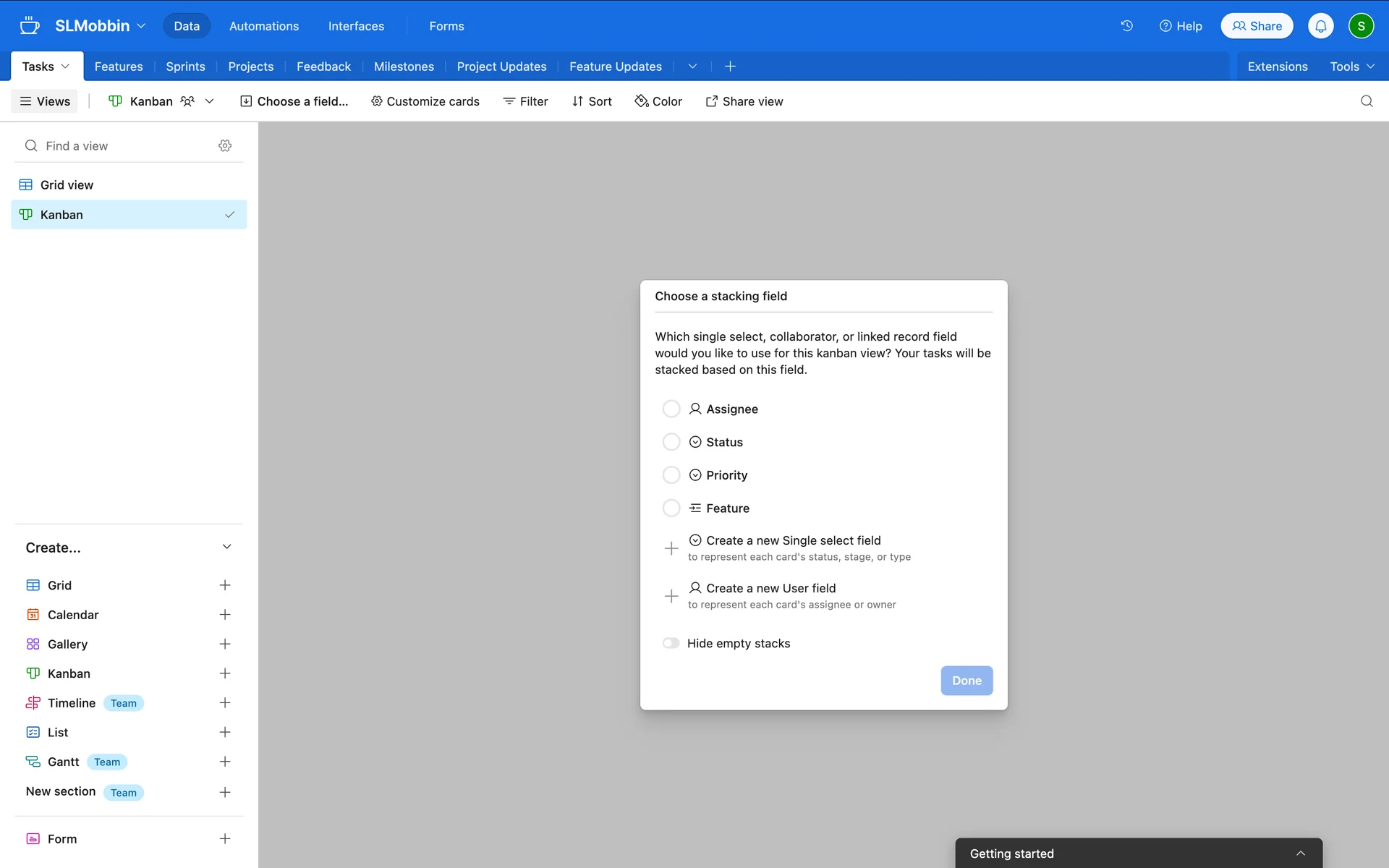Click the Share button
Viewport: 1389px width, 868px height.
pos(1257,25)
